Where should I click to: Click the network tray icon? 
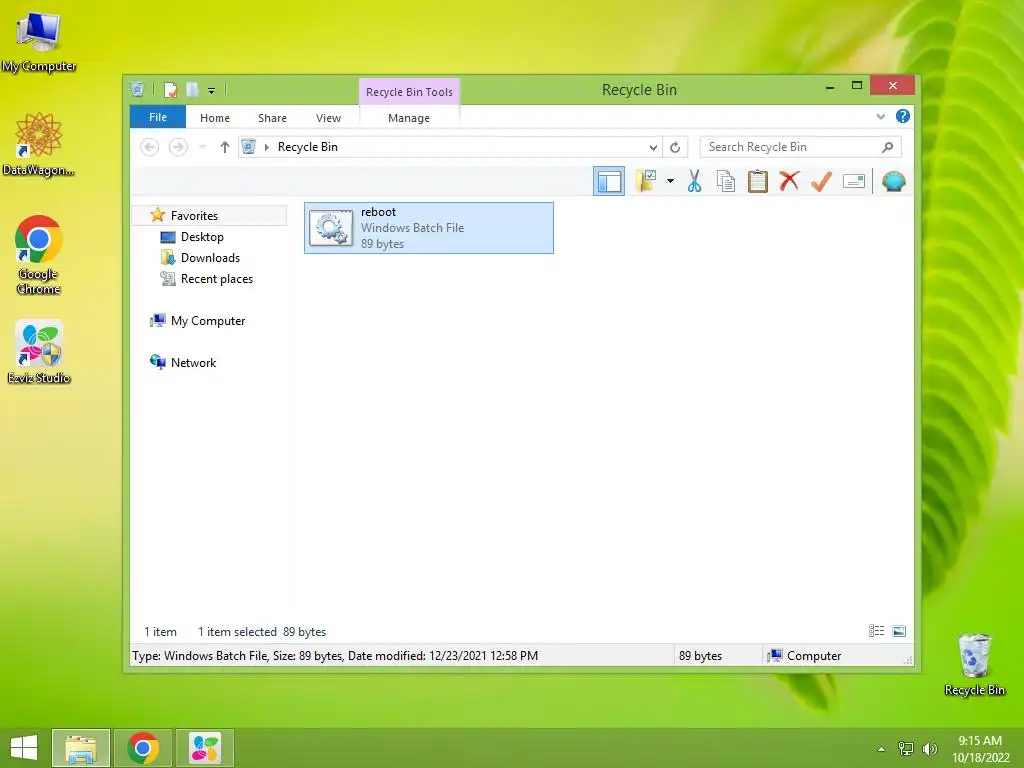(906, 749)
